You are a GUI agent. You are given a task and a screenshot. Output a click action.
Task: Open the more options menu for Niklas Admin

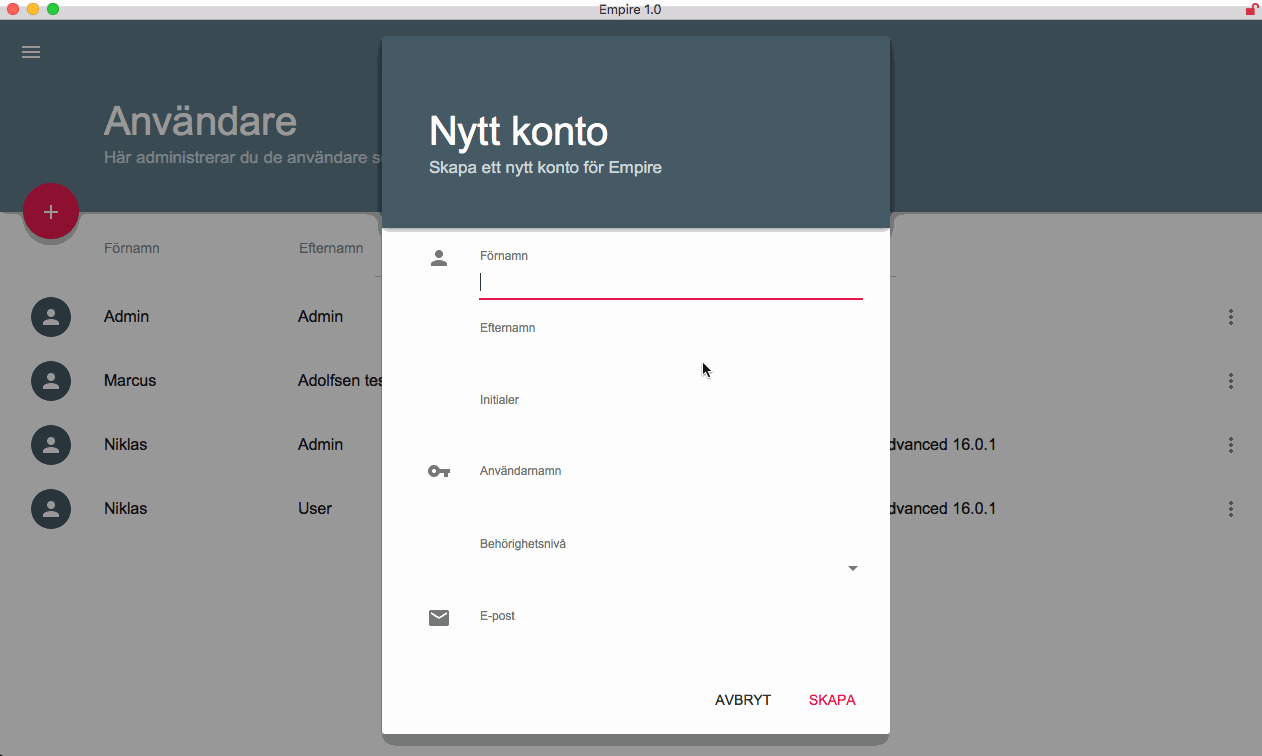click(1231, 445)
